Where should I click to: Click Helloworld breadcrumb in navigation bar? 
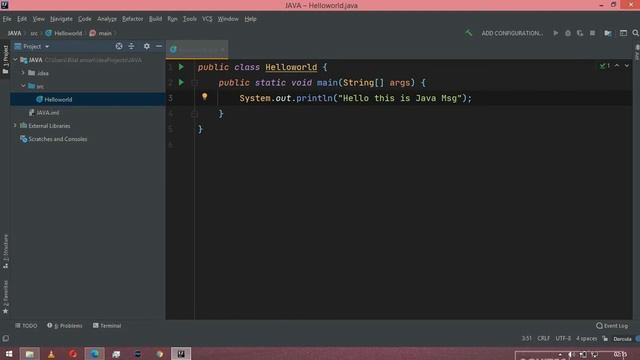64,33
